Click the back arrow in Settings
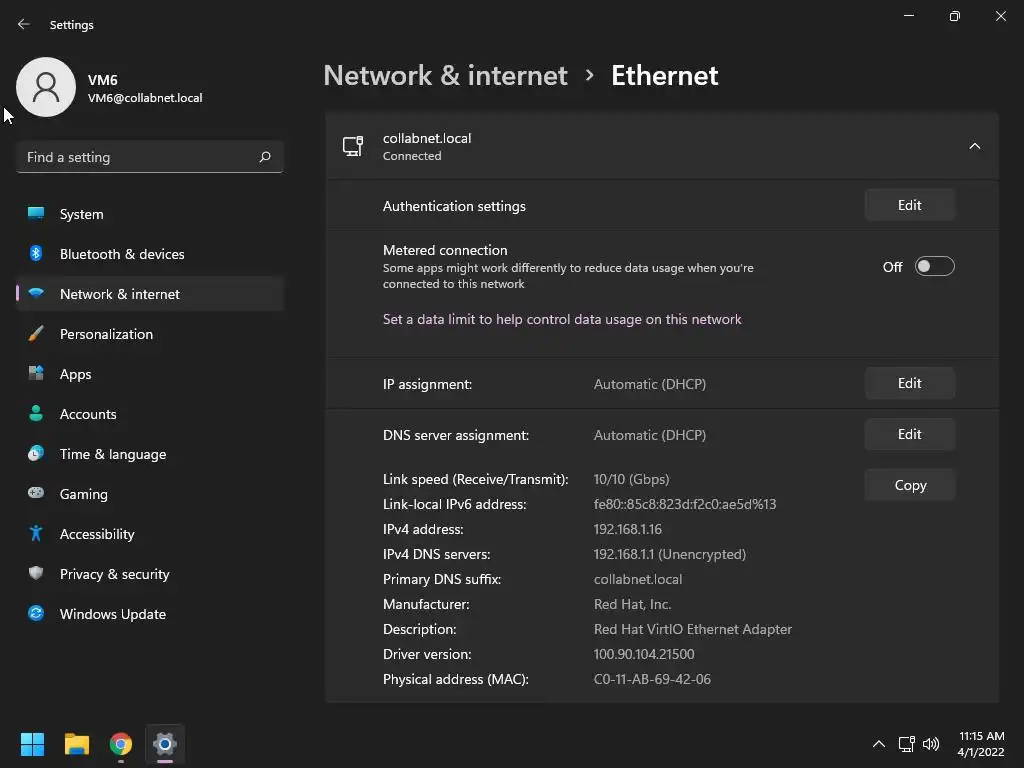Image resolution: width=1024 pixels, height=768 pixels. (x=24, y=25)
